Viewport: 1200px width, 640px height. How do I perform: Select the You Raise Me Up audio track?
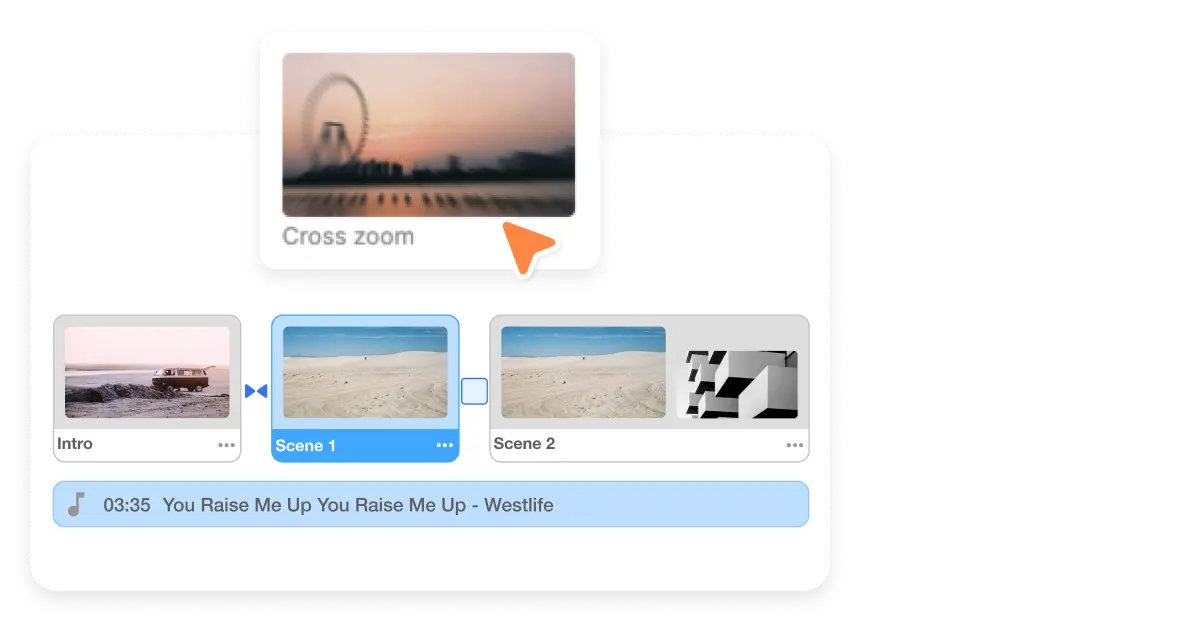[x=431, y=504]
